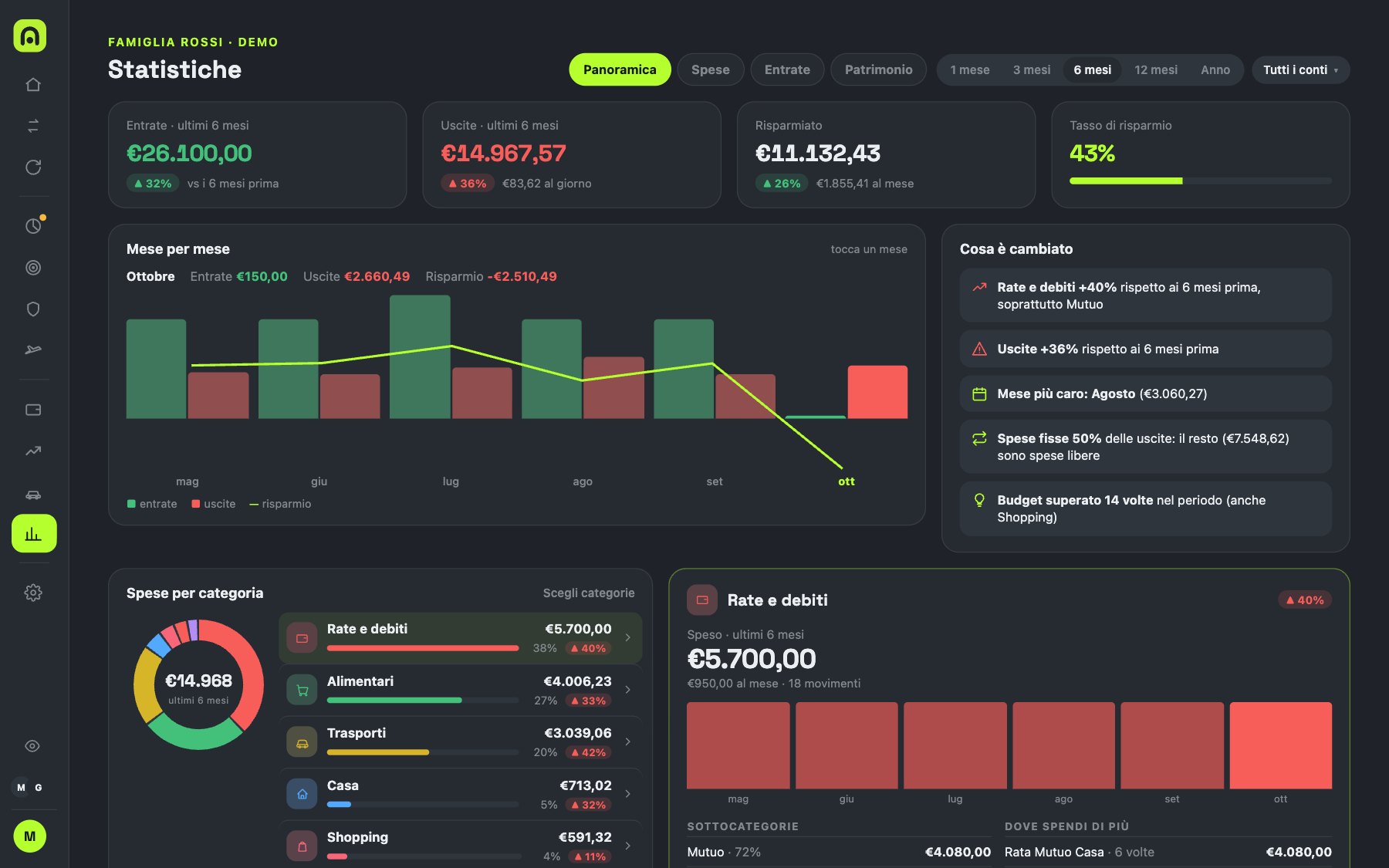Click the recurring refresh icon in sidebar
This screenshot has height=868, width=1389.
click(33, 167)
